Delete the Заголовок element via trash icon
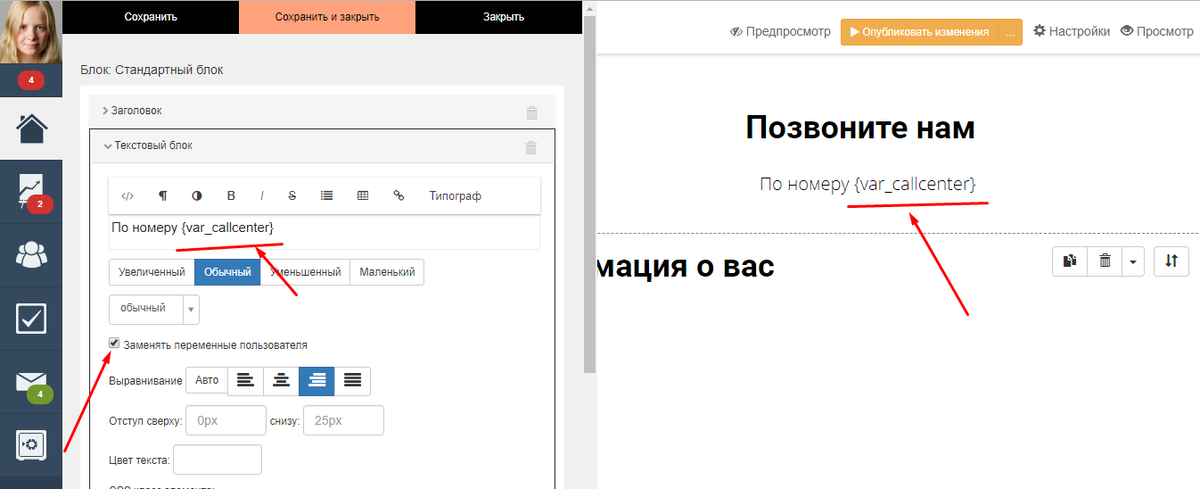The image size is (1200, 489). pyautogui.click(x=532, y=112)
